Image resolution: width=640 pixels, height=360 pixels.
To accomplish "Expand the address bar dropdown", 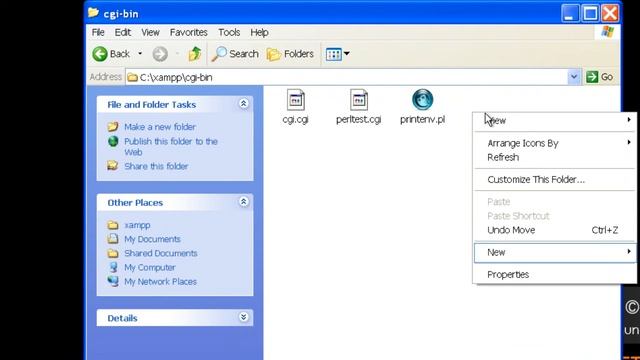I will 574,77.
